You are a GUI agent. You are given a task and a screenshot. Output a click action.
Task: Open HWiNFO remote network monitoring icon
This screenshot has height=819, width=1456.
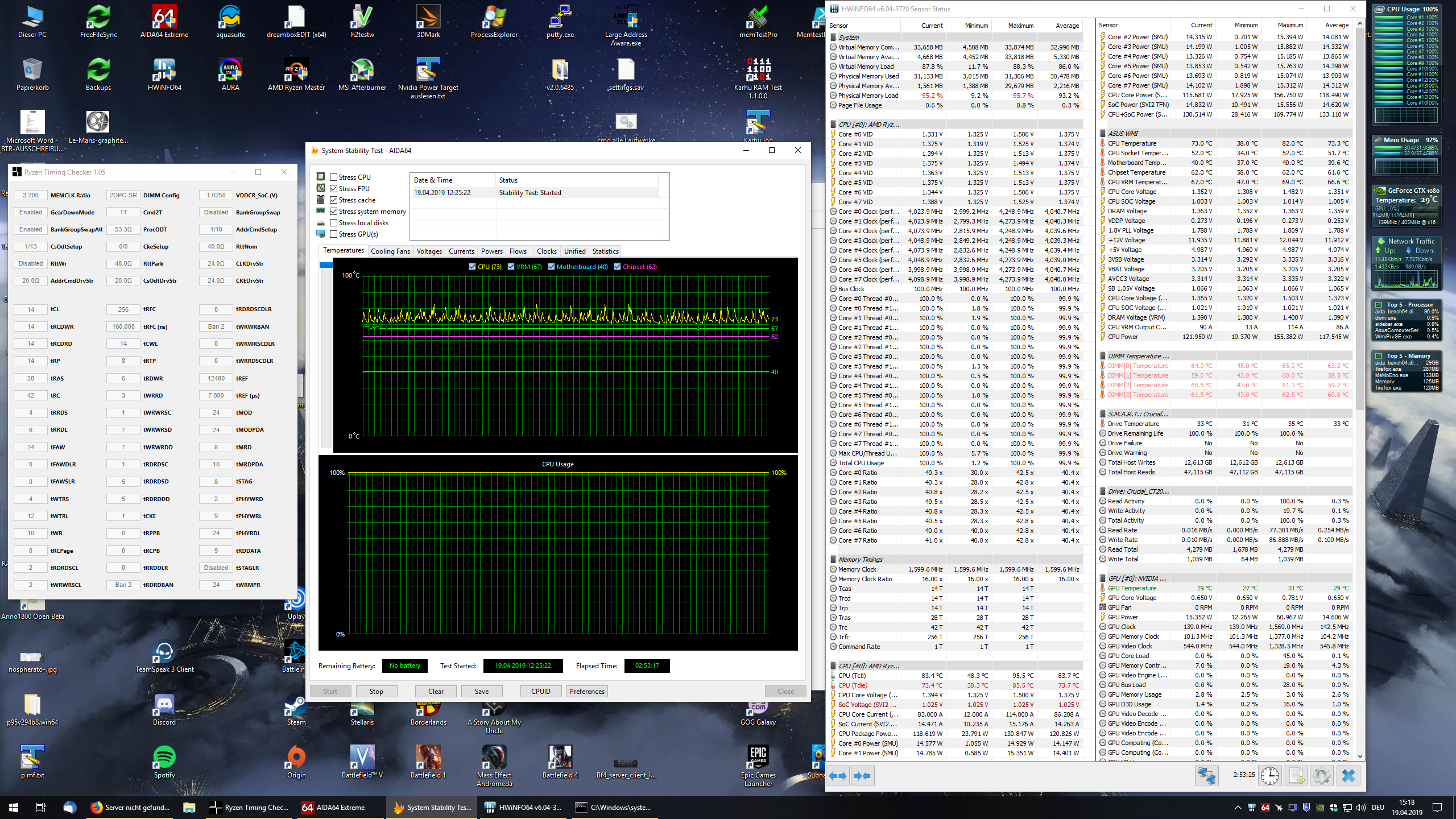point(1206,776)
